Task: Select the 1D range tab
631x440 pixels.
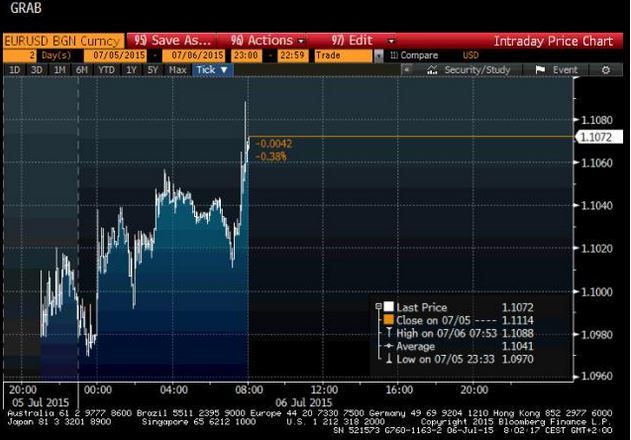Action: (14, 70)
